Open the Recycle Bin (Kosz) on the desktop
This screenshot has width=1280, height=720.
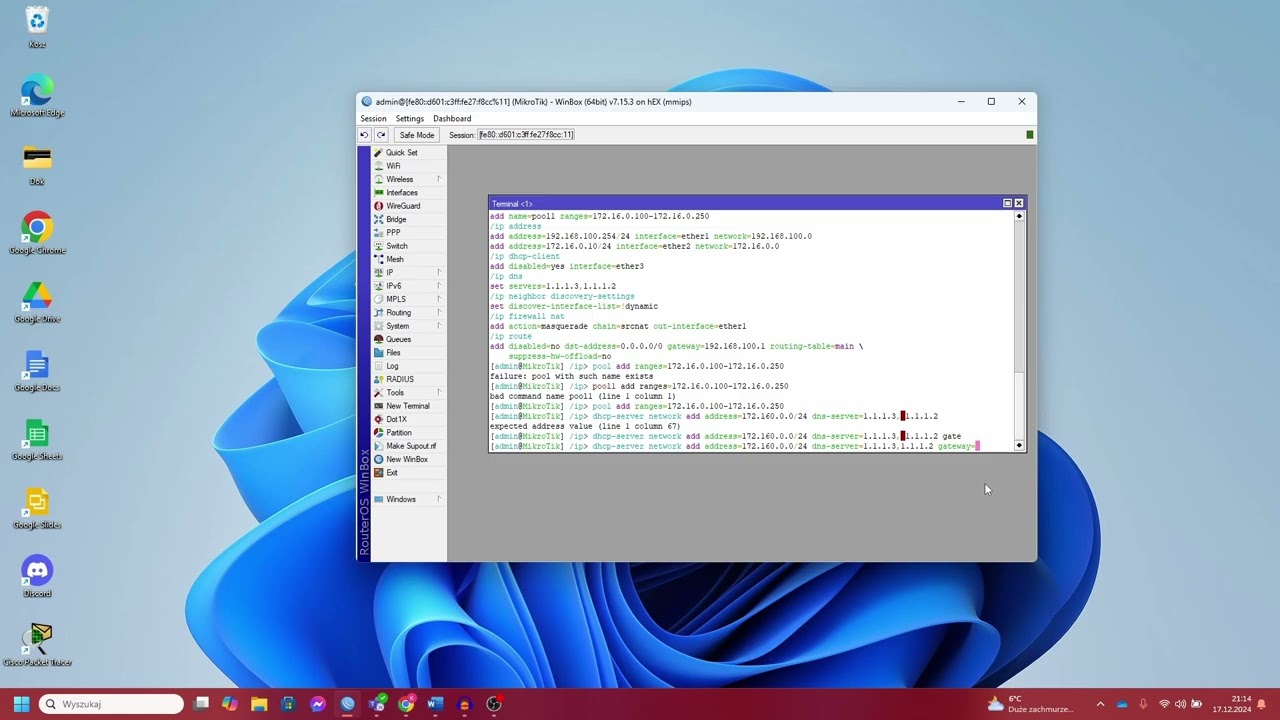click(37, 28)
